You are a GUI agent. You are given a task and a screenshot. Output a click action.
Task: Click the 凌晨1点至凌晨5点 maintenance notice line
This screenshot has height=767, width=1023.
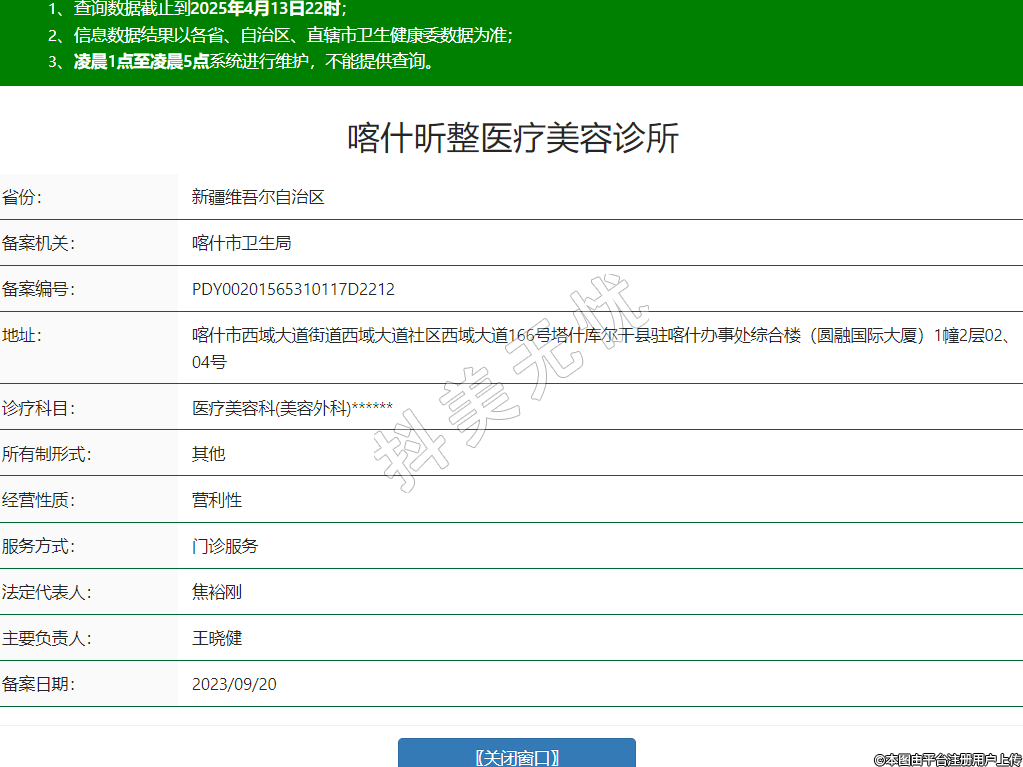[255, 62]
